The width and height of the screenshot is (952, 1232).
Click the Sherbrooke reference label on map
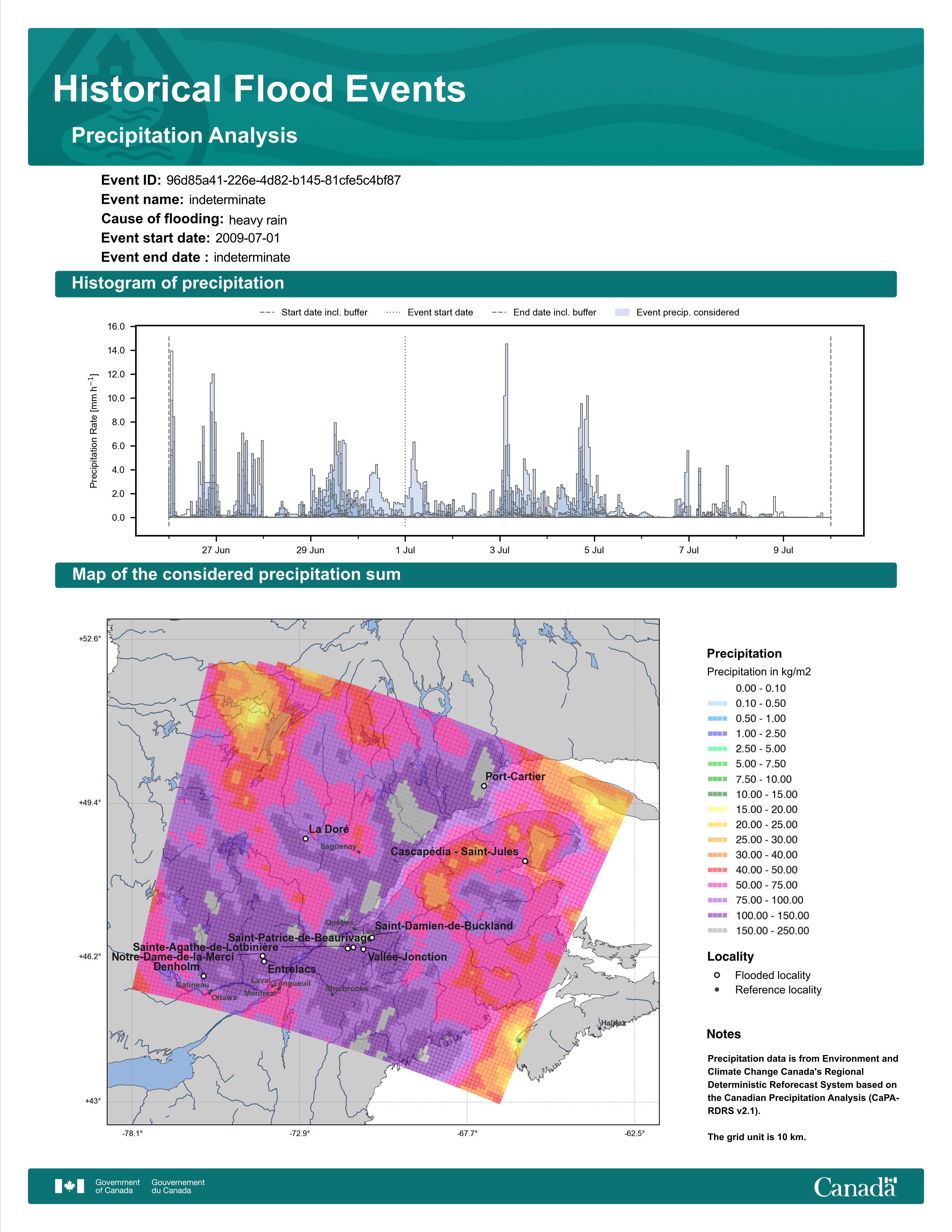tap(347, 988)
